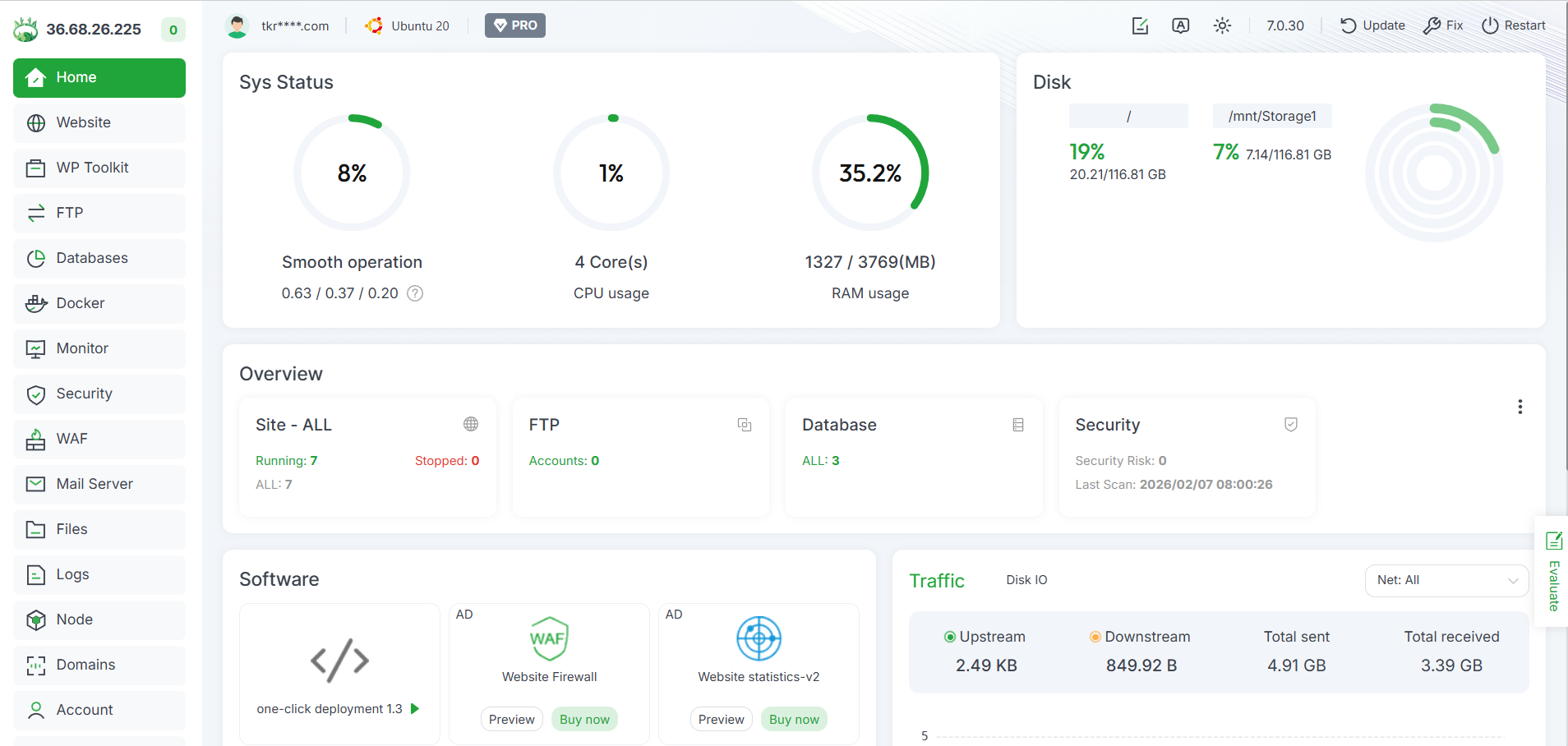Select the /mnt/Storage1 disk label

(x=1272, y=116)
